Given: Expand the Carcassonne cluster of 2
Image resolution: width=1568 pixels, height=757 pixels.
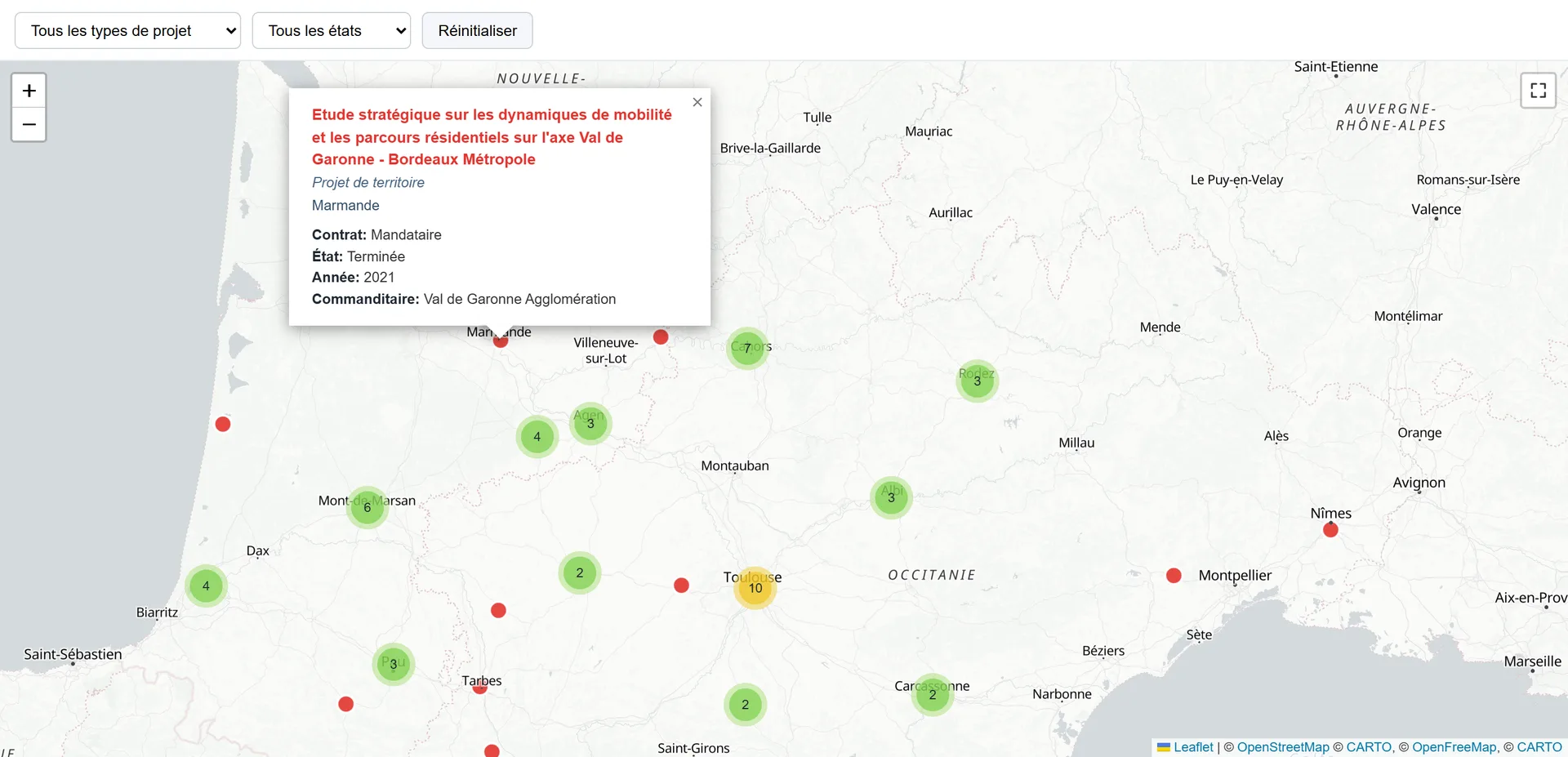Looking at the screenshot, I should pyautogui.click(x=933, y=695).
